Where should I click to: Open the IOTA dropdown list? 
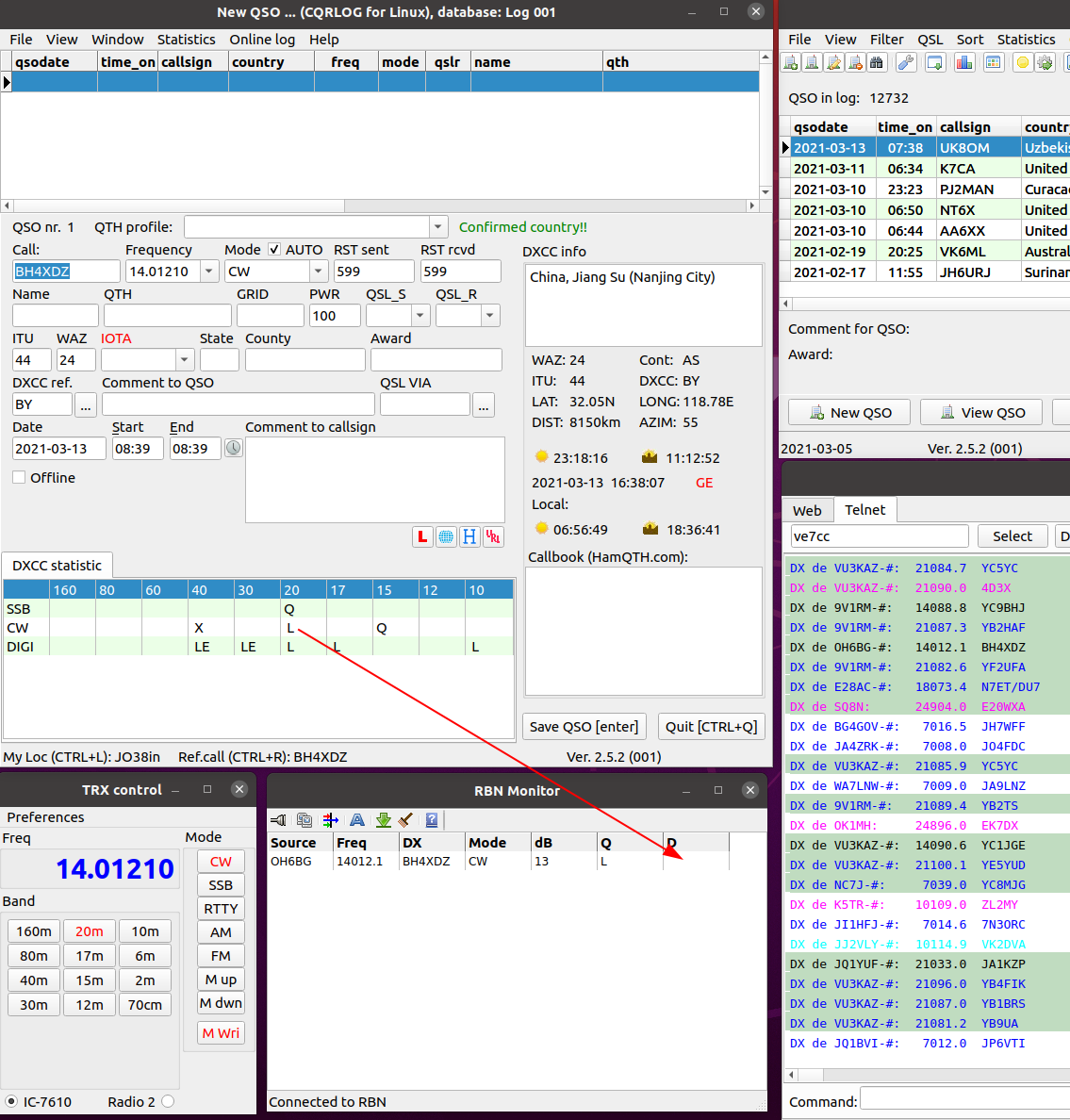click(184, 359)
